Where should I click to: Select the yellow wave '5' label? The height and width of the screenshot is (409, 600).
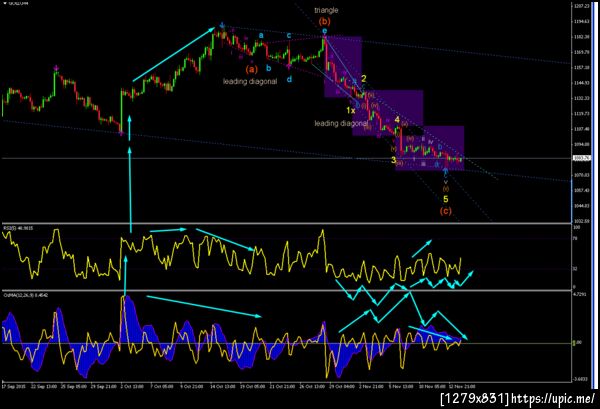tap(445, 199)
